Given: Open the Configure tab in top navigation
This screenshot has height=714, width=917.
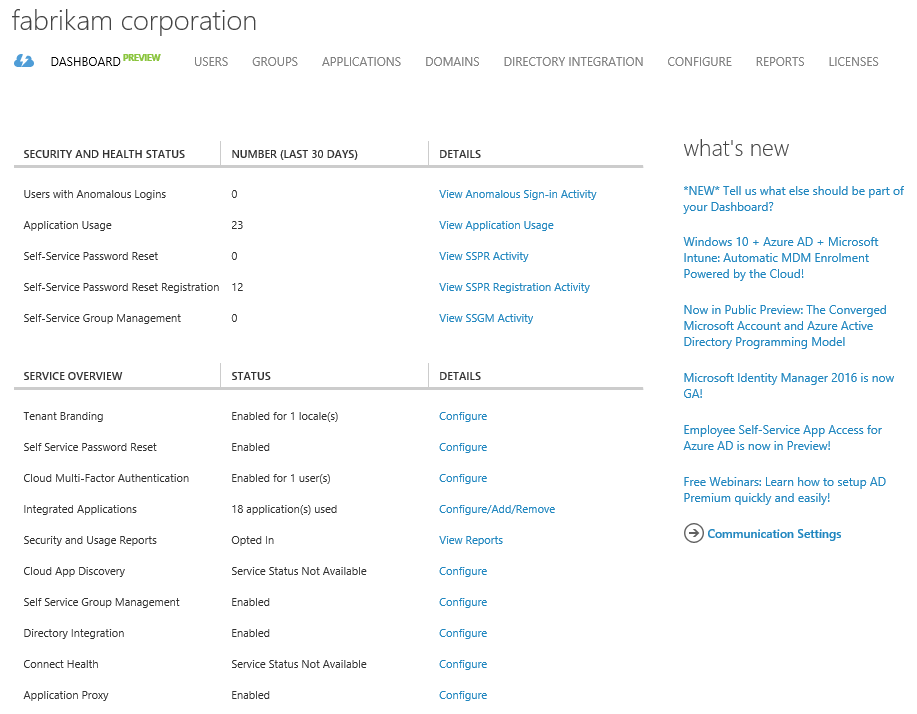Looking at the screenshot, I should [x=699, y=62].
